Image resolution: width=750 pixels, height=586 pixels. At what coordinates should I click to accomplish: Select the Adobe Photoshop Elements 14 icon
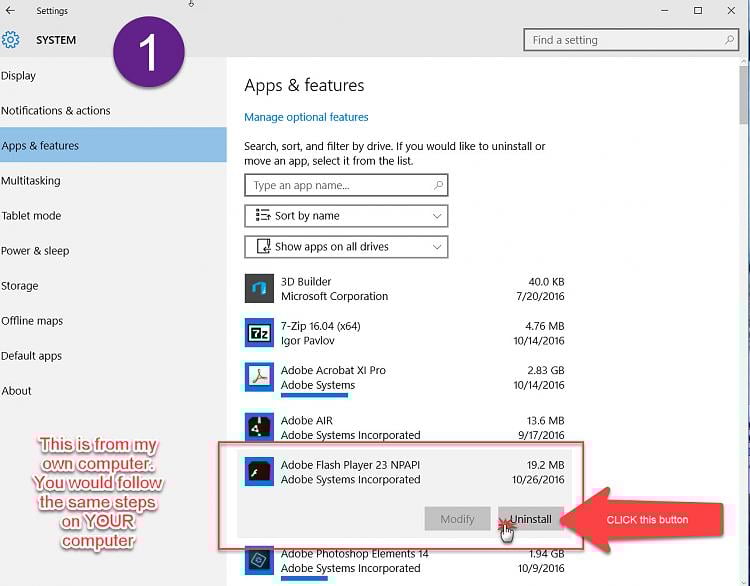click(x=259, y=560)
